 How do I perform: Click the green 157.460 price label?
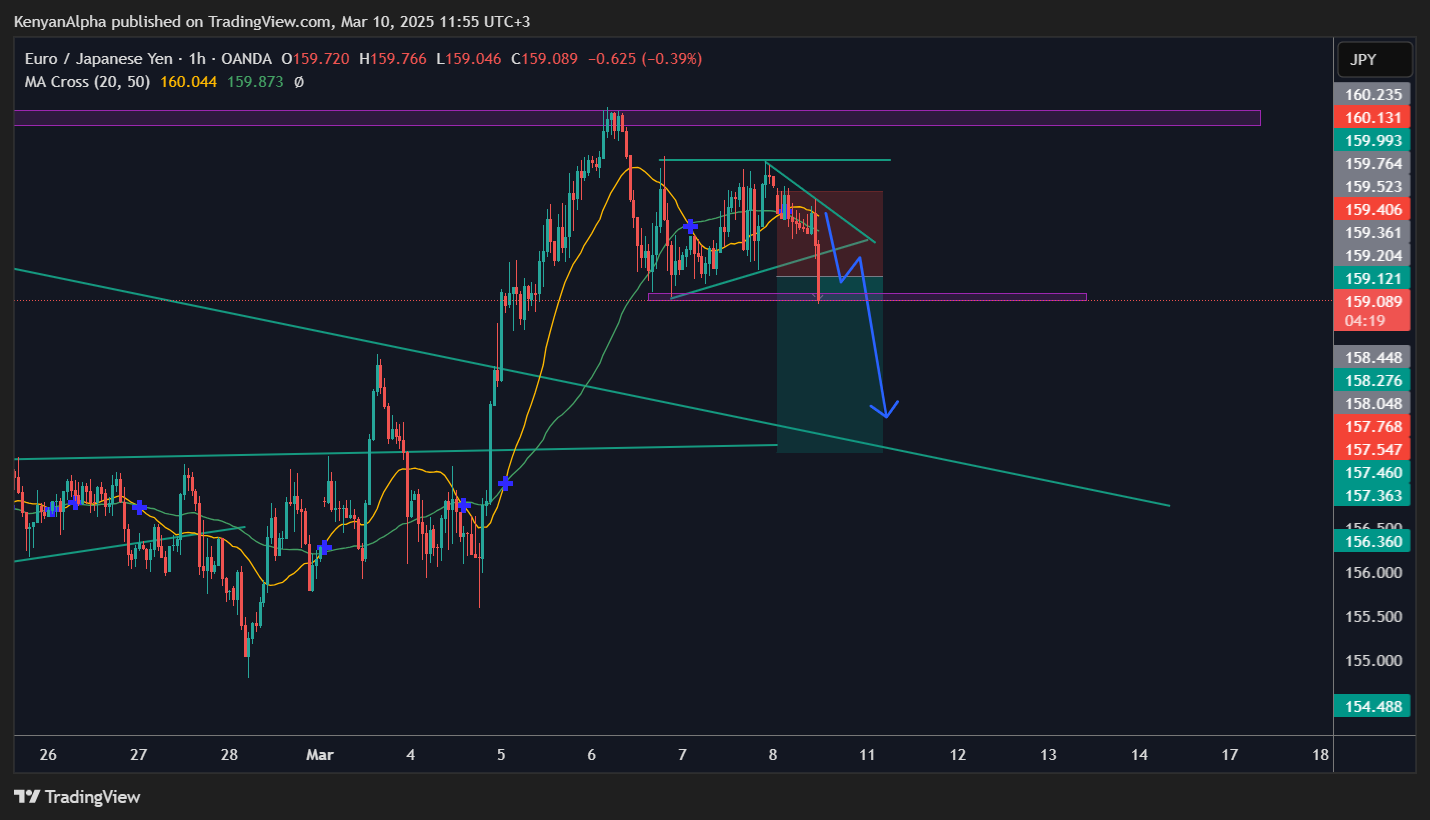(x=1373, y=472)
